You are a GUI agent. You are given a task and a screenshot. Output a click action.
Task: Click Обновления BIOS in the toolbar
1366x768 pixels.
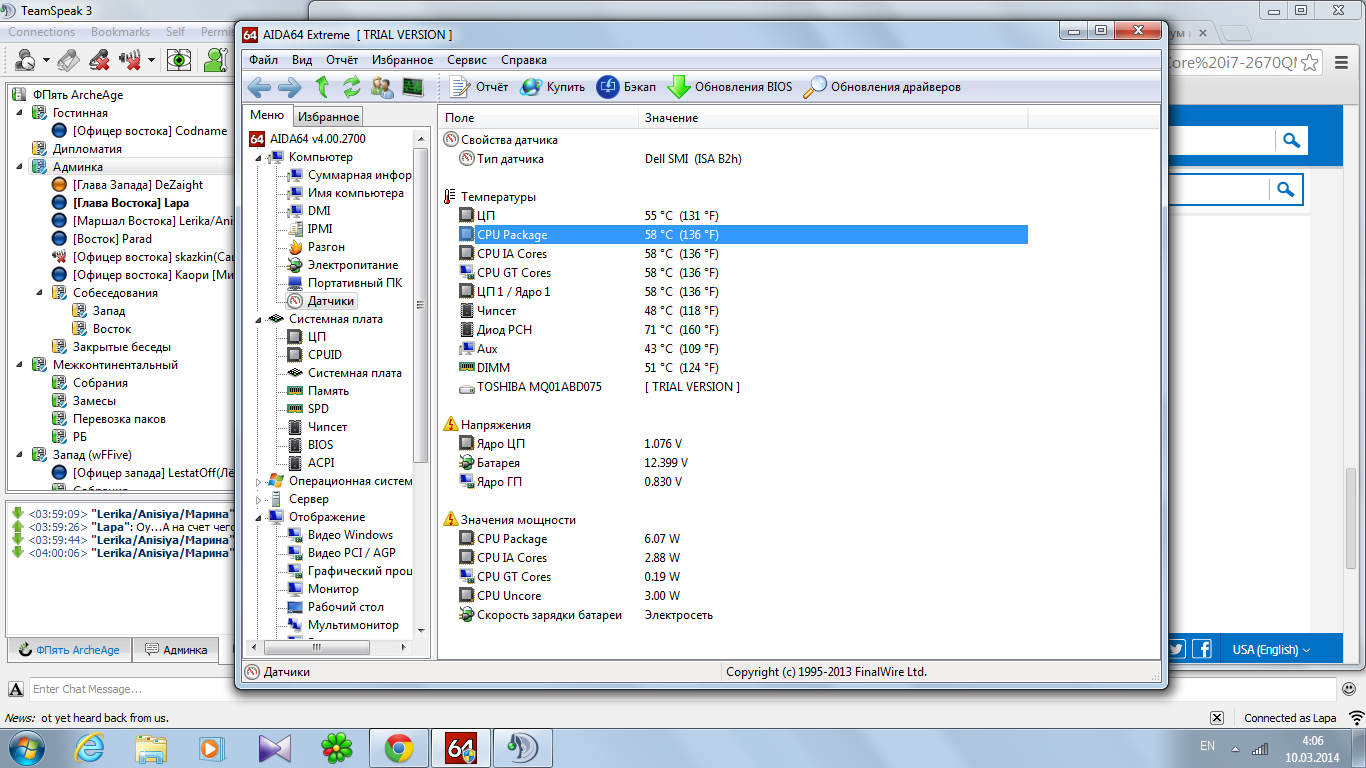pyautogui.click(x=730, y=87)
